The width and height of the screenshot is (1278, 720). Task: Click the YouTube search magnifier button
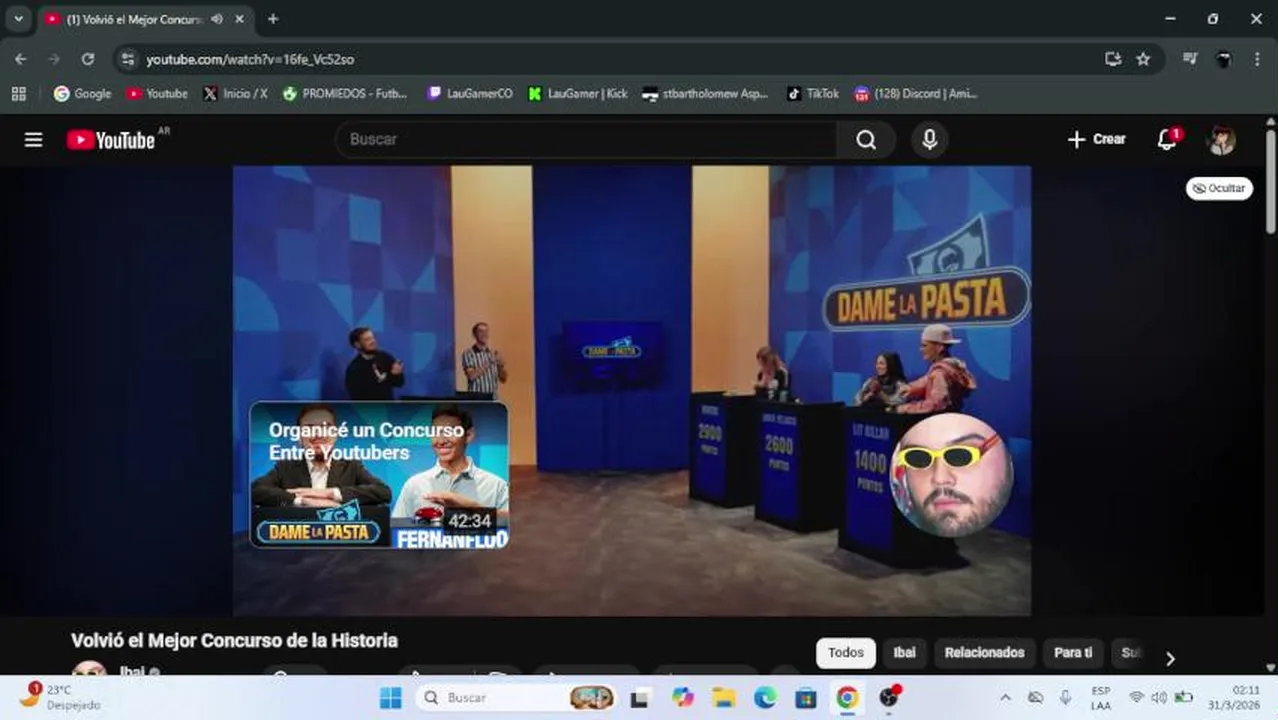coord(866,140)
